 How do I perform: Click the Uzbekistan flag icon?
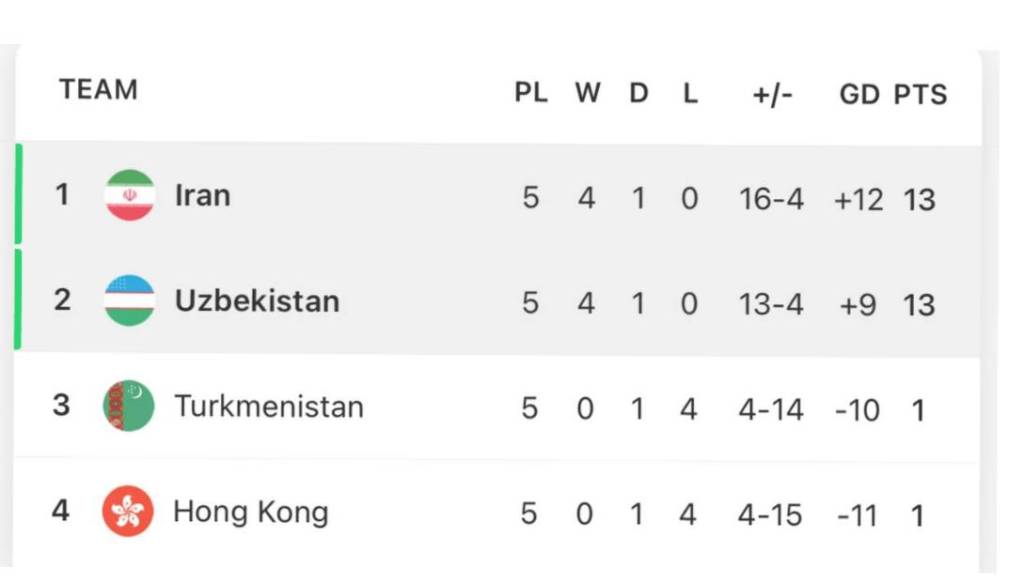[x=130, y=300]
